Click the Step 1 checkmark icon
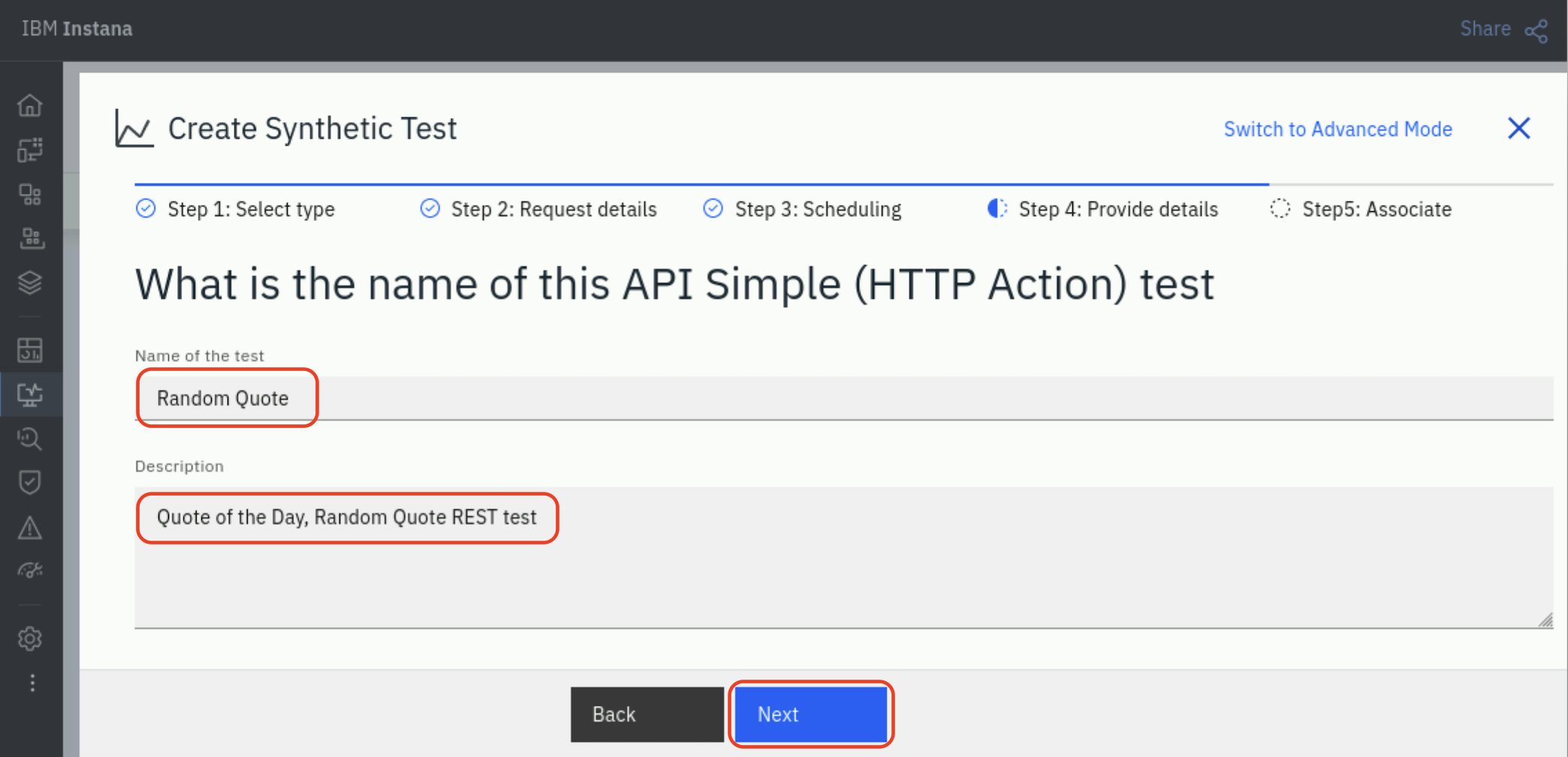 pyautogui.click(x=146, y=208)
